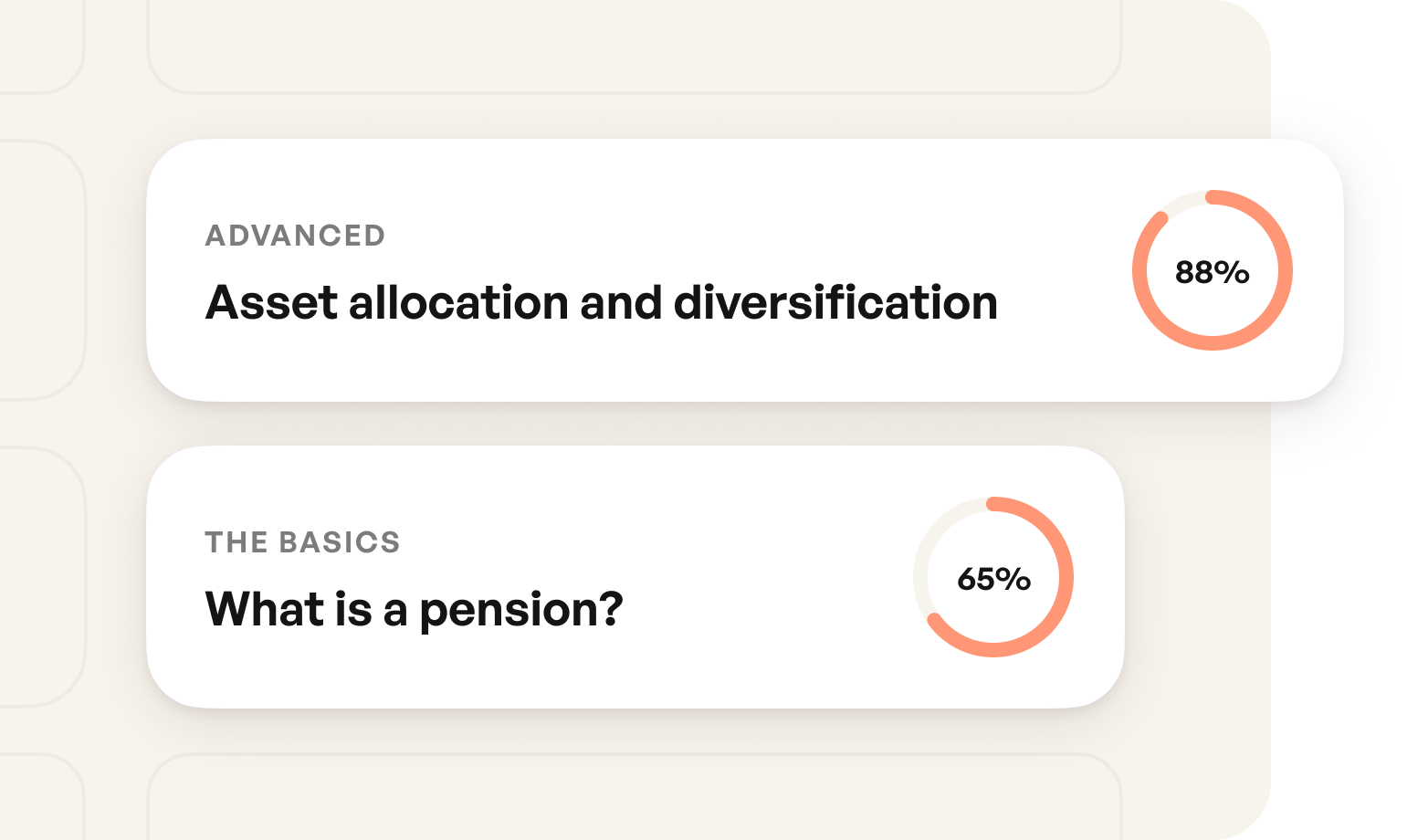
Task: Click the 65% percentage text
Action: pyautogui.click(x=993, y=579)
